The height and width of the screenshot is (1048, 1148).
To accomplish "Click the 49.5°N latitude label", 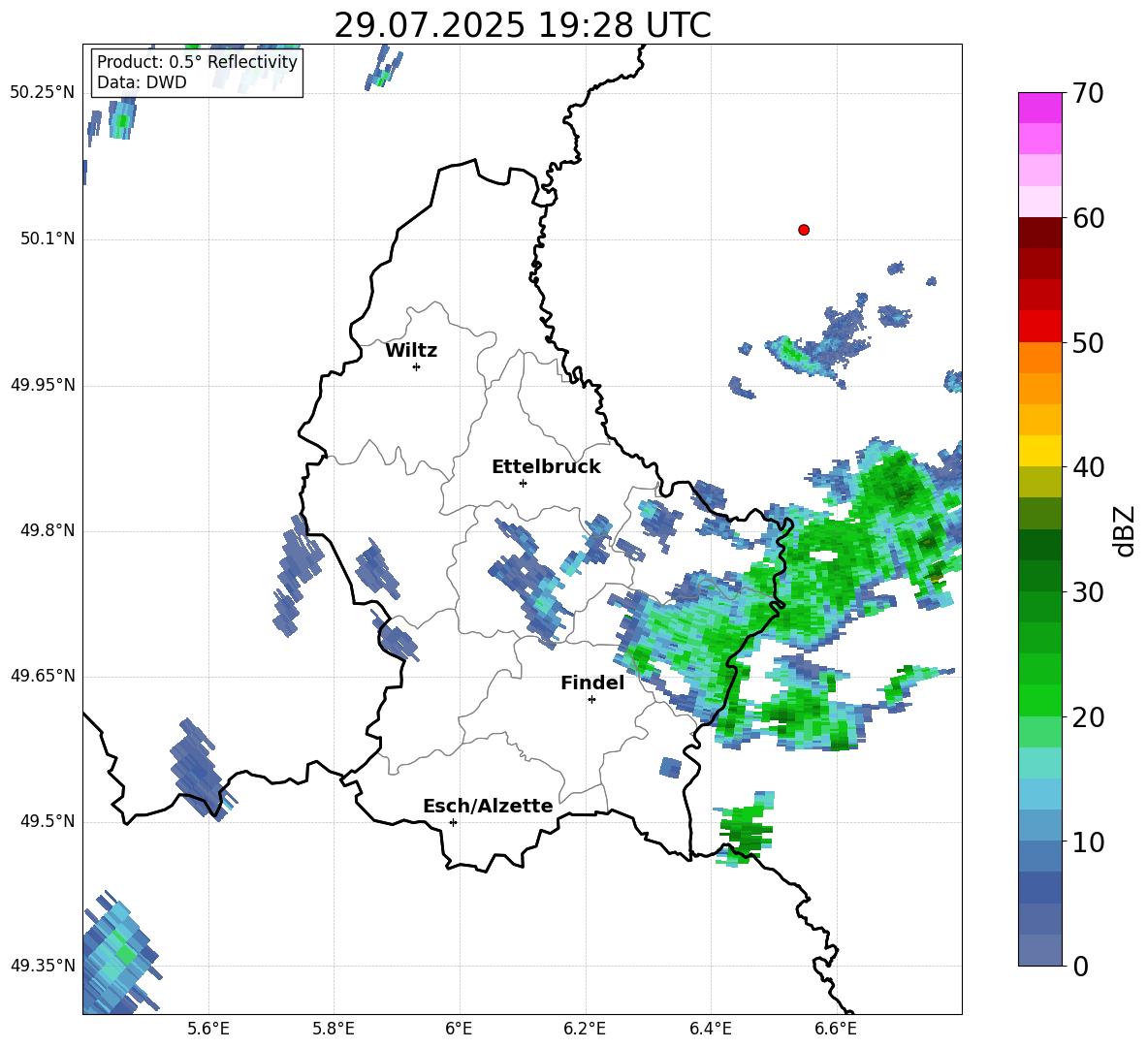I will [x=48, y=821].
